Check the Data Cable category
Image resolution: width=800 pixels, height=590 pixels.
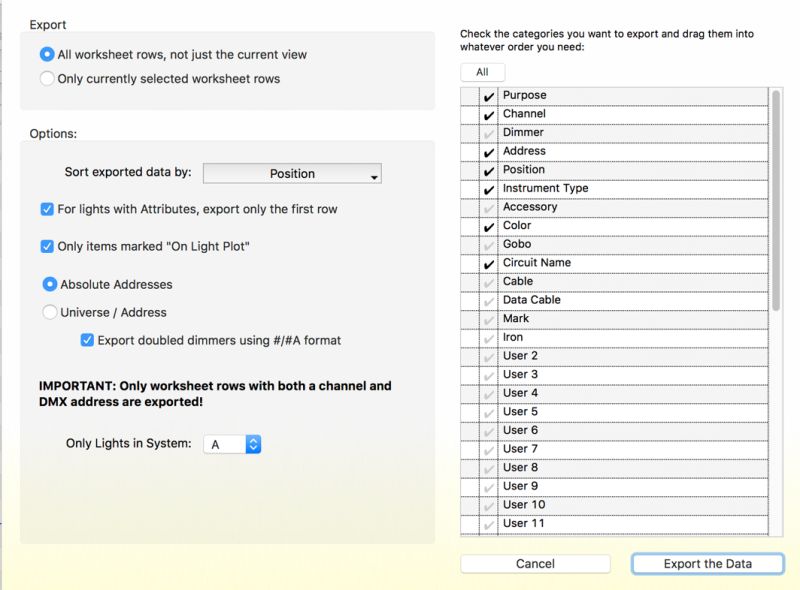click(x=489, y=301)
